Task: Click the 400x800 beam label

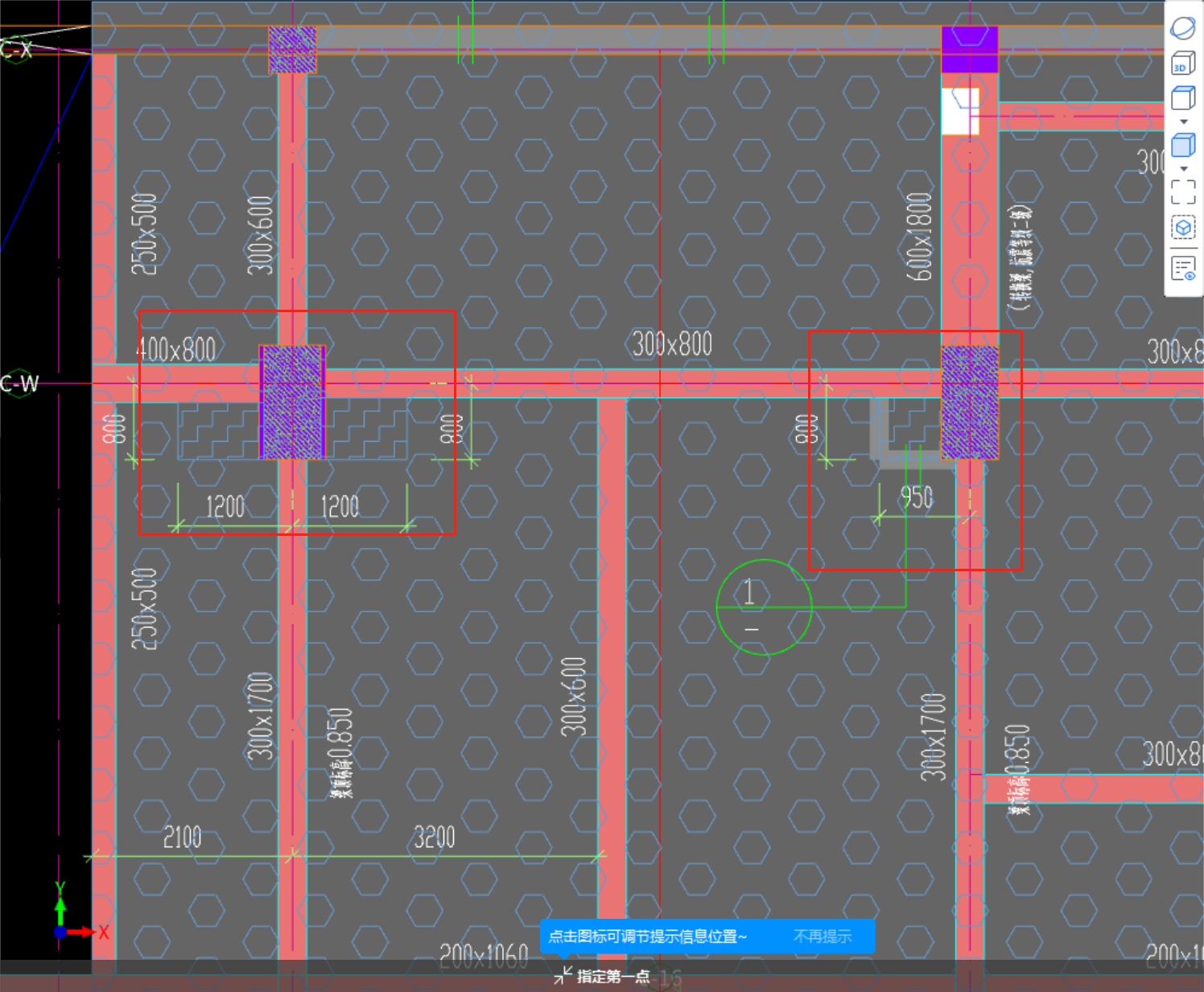Action: (x=176, y=350)
